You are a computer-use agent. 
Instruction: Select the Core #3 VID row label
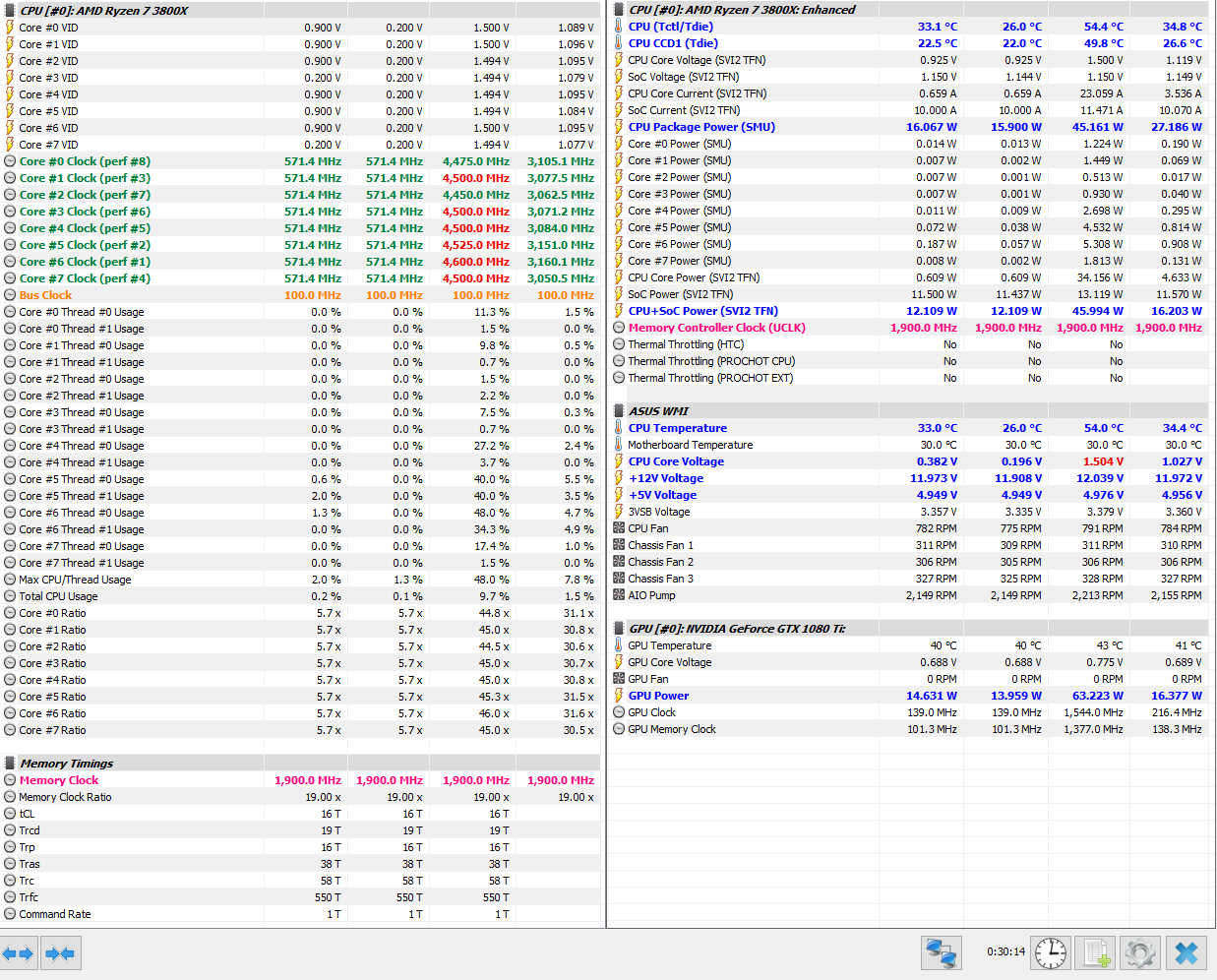point(48,78)
